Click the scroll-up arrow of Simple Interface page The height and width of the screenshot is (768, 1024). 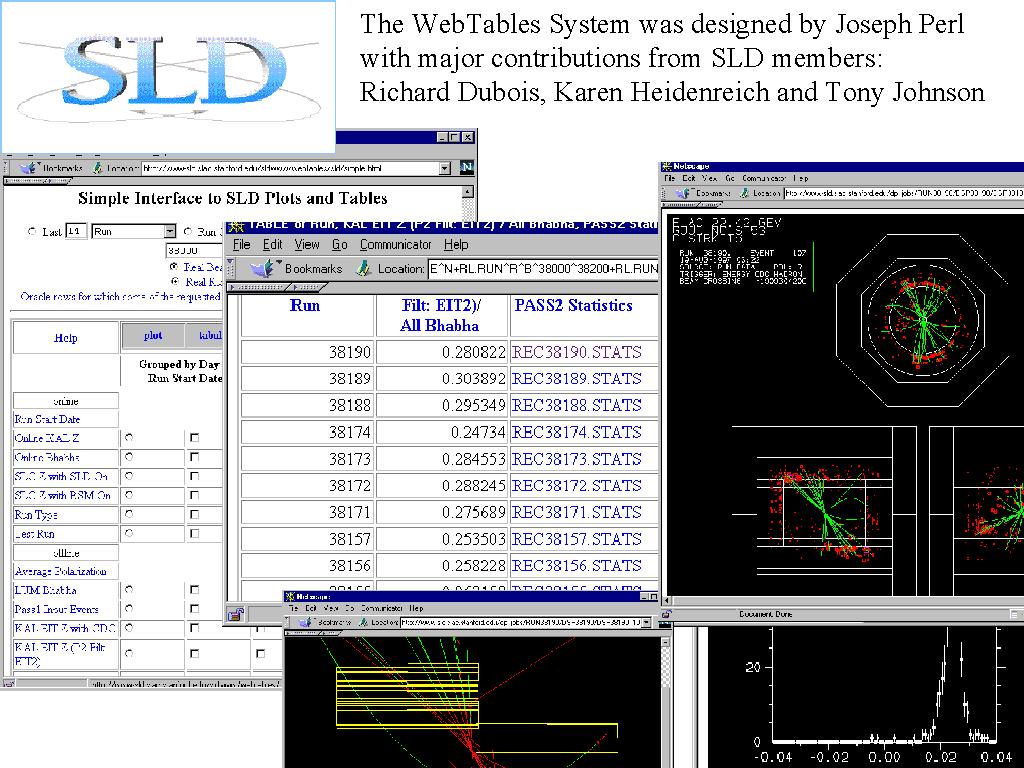467,191
